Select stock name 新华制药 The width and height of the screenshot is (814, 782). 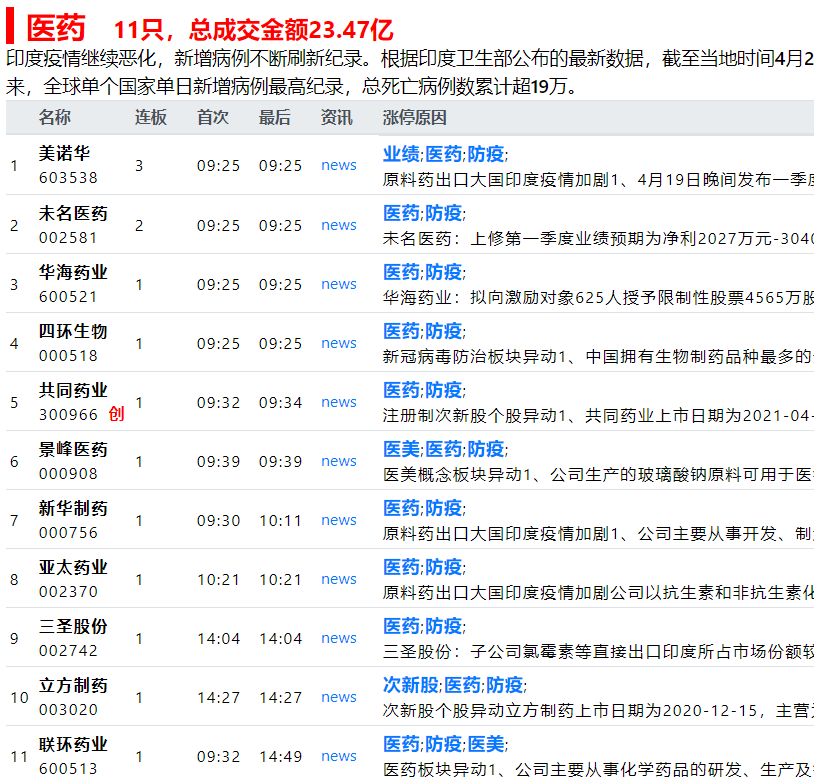tap(73, 508)
